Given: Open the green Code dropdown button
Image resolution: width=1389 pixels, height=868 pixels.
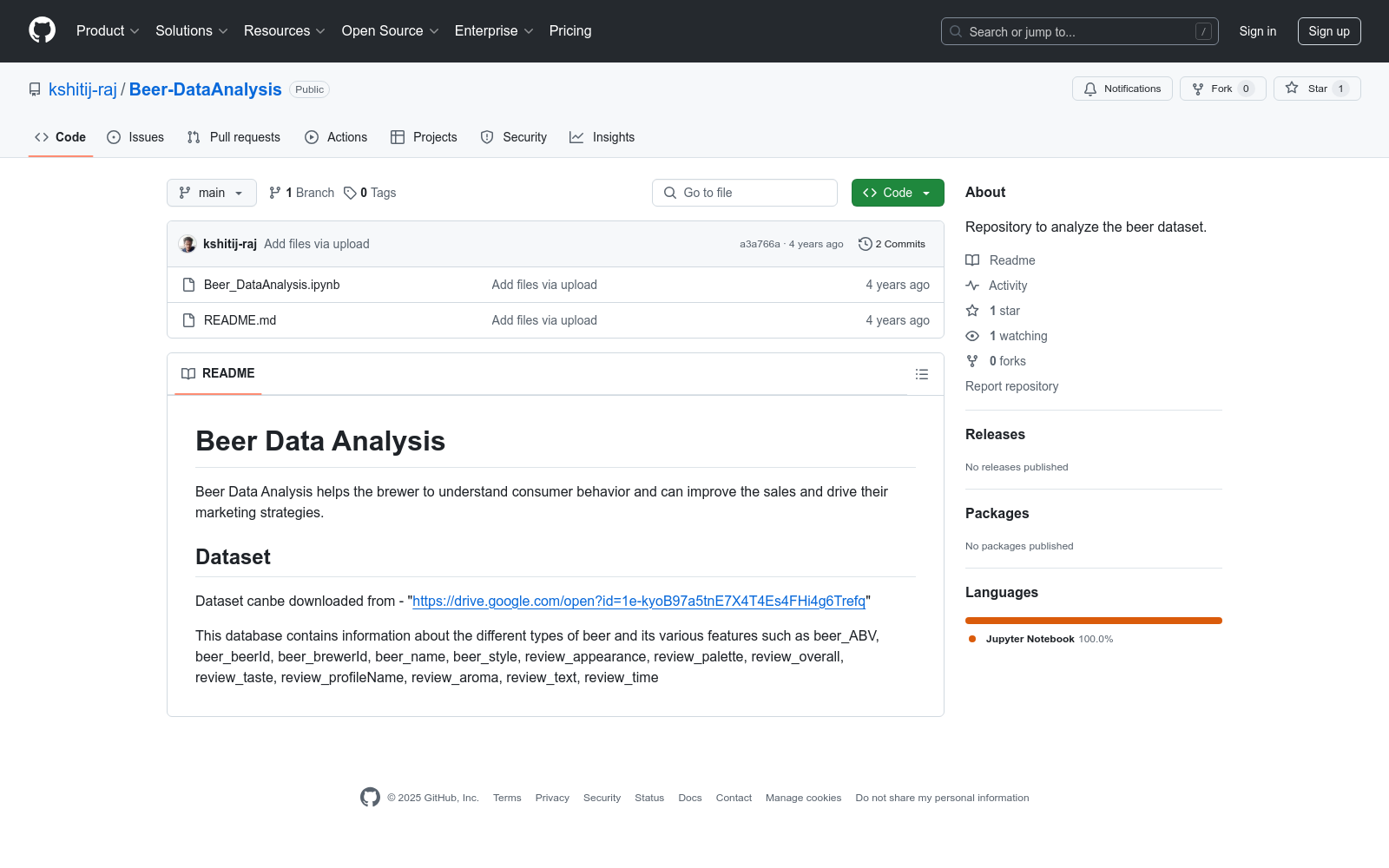Looking at the screenshot, I should [897, 193].
